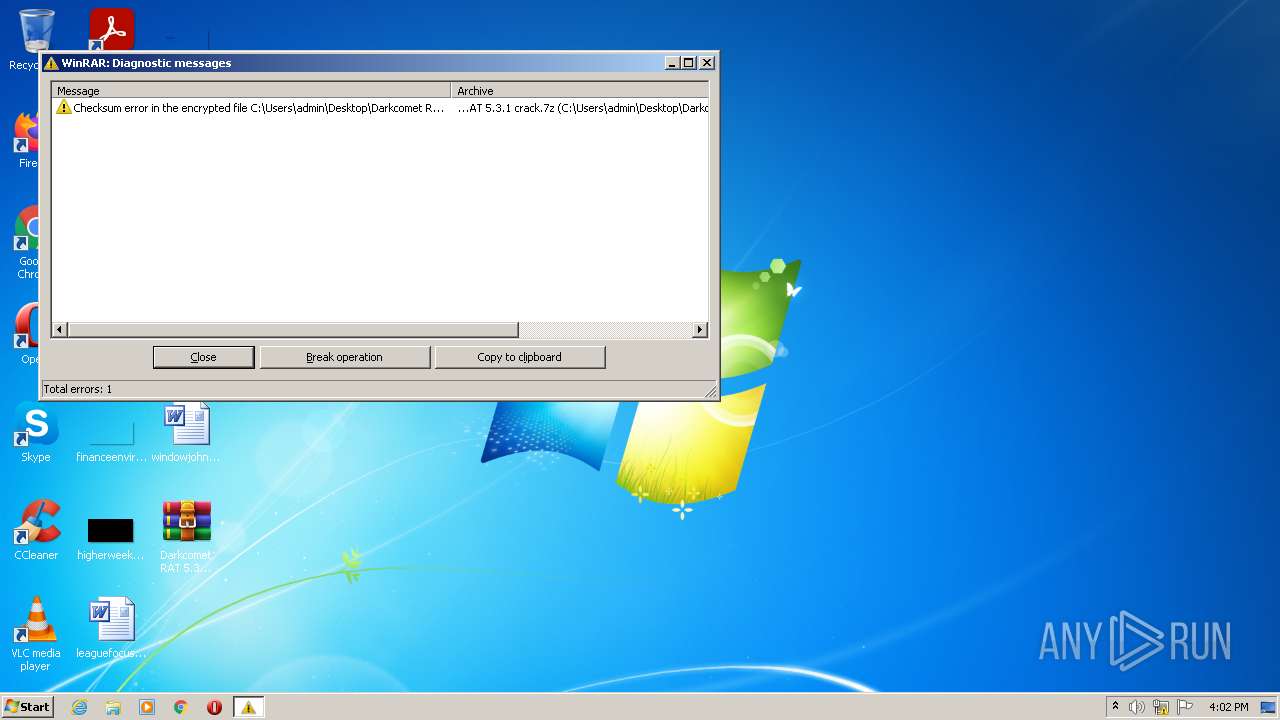Viewport: 1280px width, 720px height.
Task: Click the warning icon in error row
Action: [63, 108]
